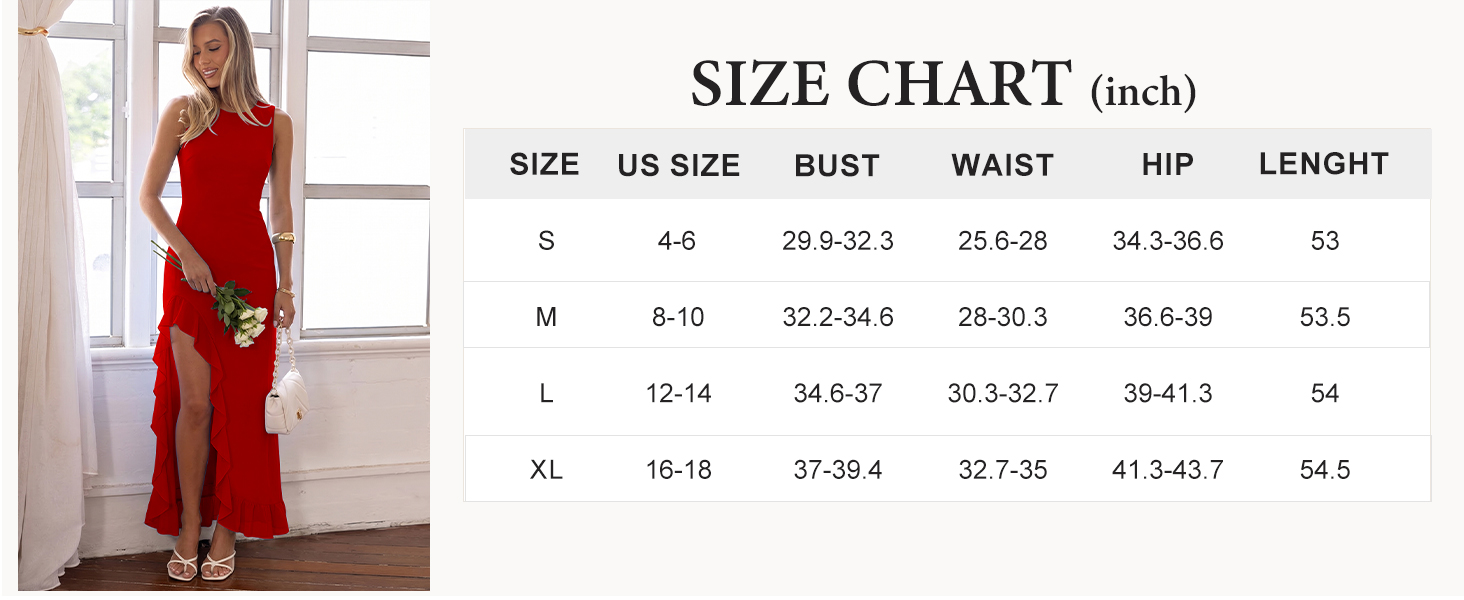Click length value 53.5
This screenshot has width=1464, height=600.
click(x=1325, y=317)
